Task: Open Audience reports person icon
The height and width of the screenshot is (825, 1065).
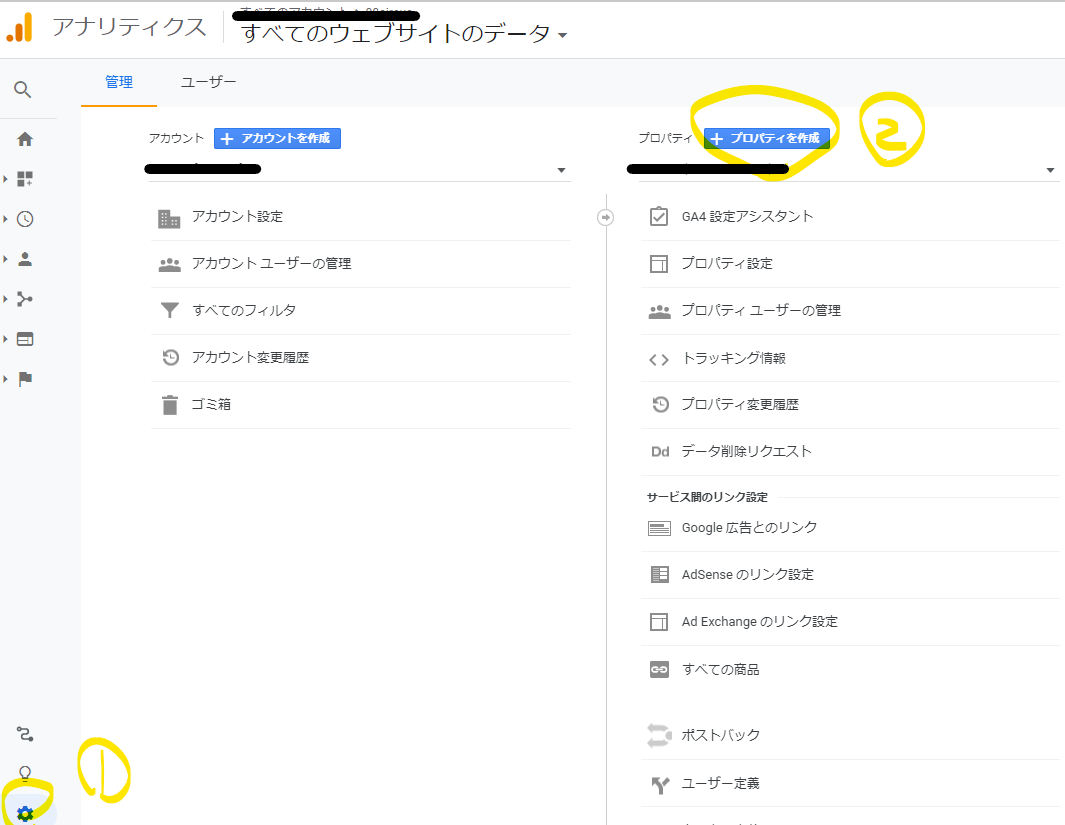Action: point(25,259)
